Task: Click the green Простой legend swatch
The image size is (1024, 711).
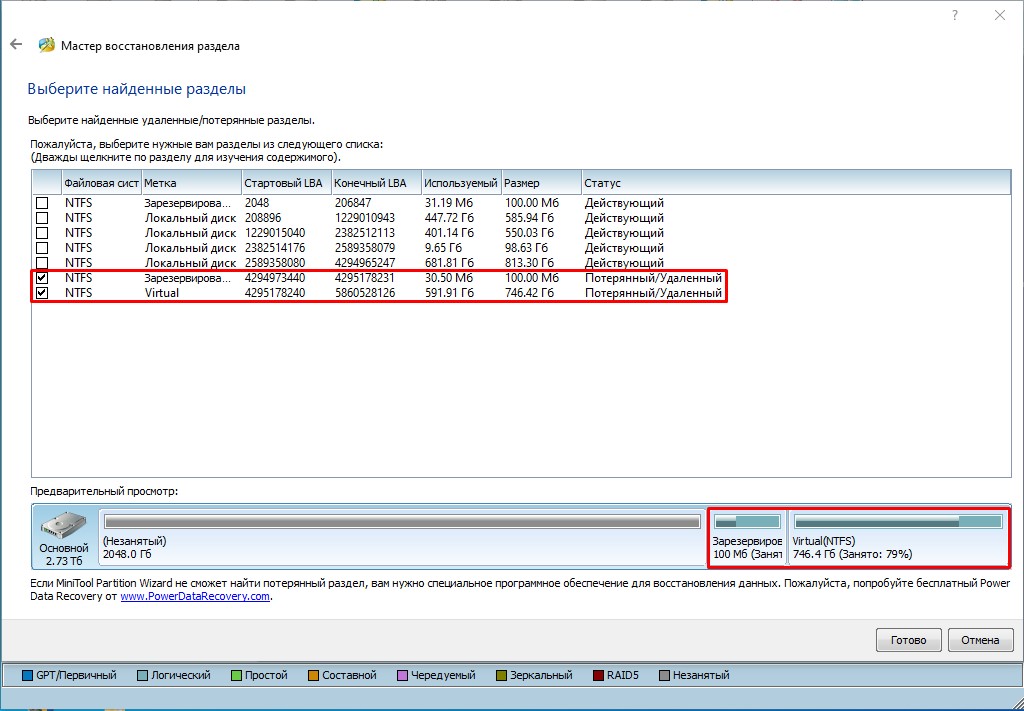Action: point(236,675)
